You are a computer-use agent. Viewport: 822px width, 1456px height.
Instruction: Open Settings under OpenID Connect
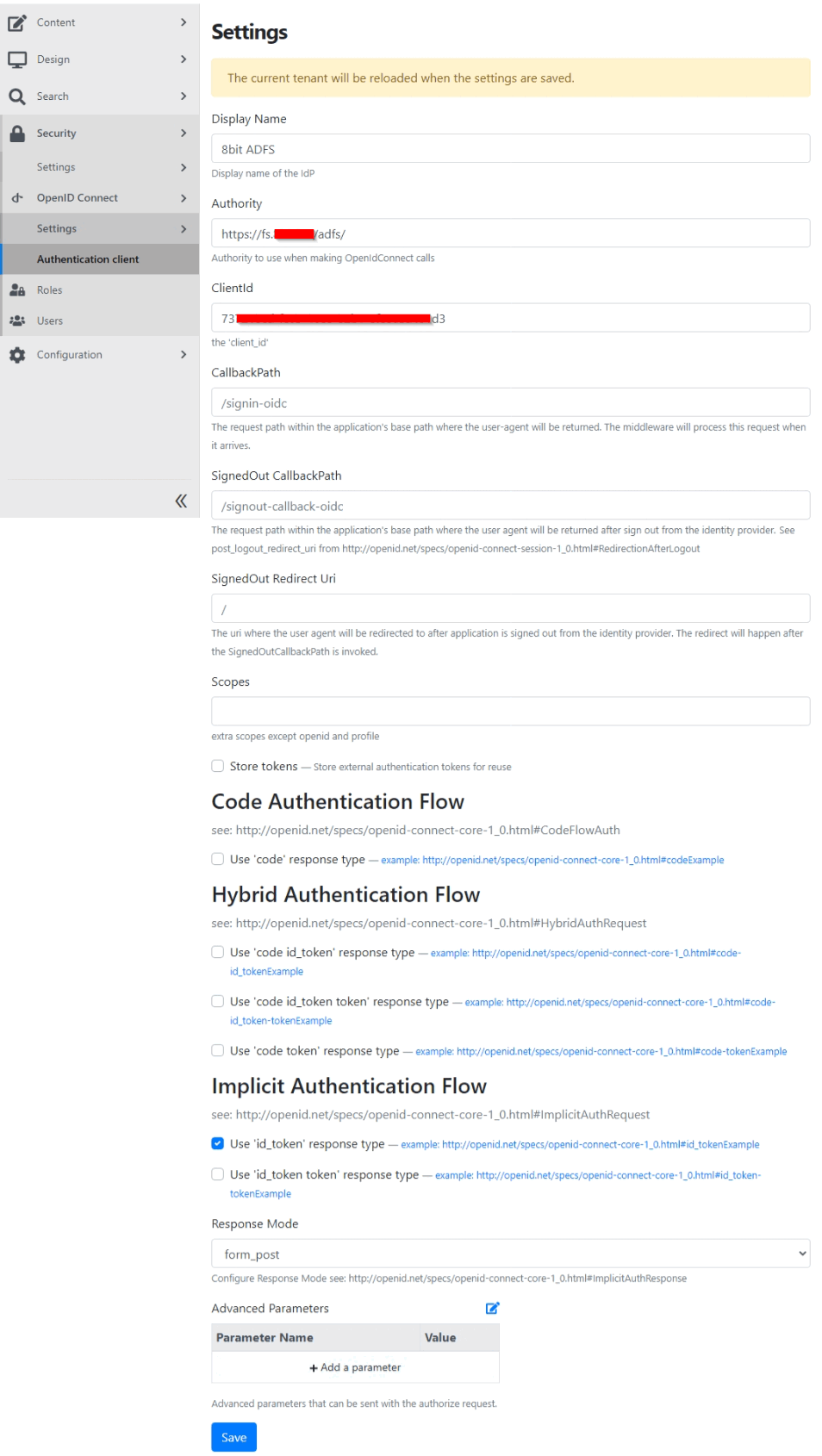click(x=57, y=228)
